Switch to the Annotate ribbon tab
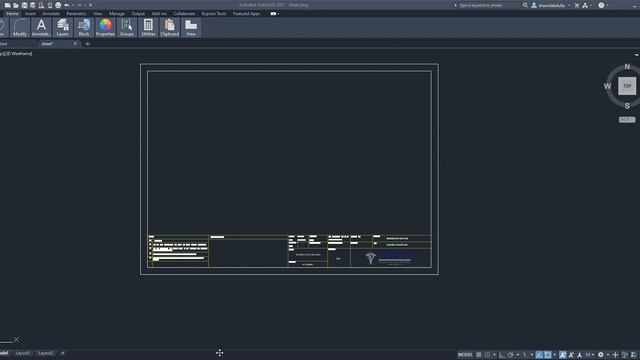The height and width of the screenshot is (360, 640). [51, 14]
